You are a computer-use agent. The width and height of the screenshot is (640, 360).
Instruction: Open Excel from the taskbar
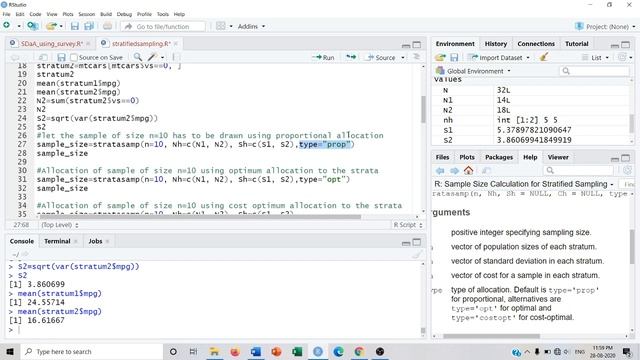(297, 351)
